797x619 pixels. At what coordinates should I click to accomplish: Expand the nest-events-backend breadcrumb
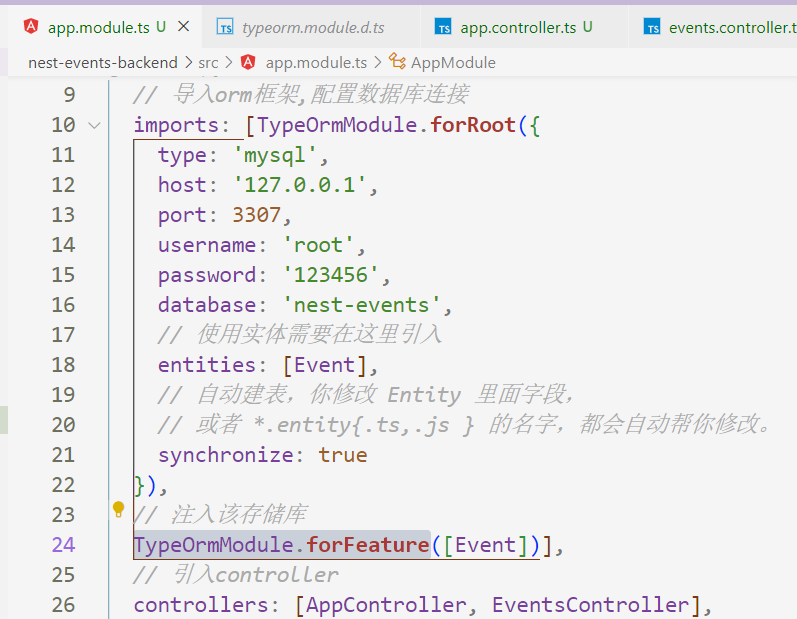pyautogui.click(x=102, y=62)
